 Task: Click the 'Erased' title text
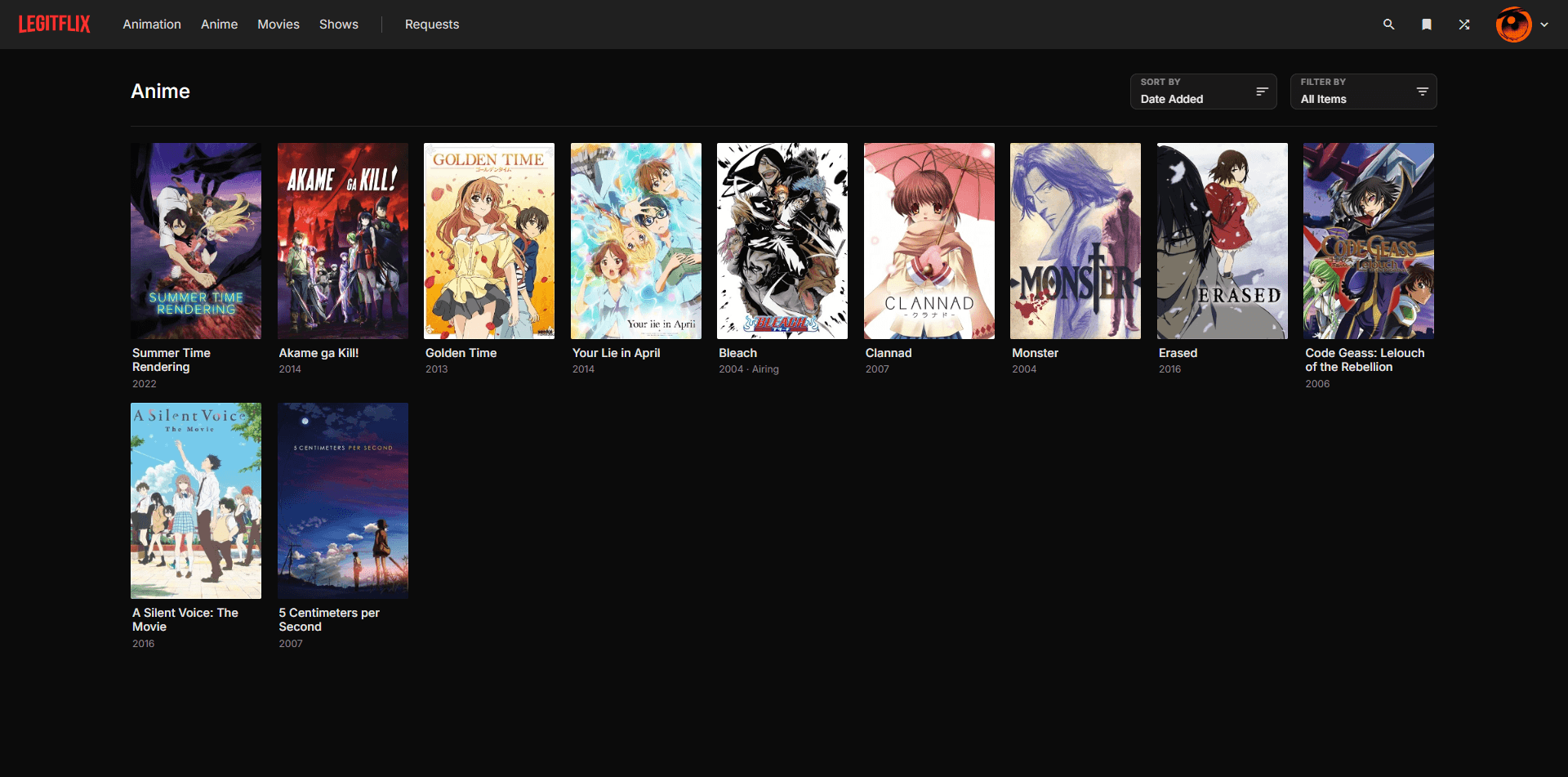click(x=1178, y=353)
